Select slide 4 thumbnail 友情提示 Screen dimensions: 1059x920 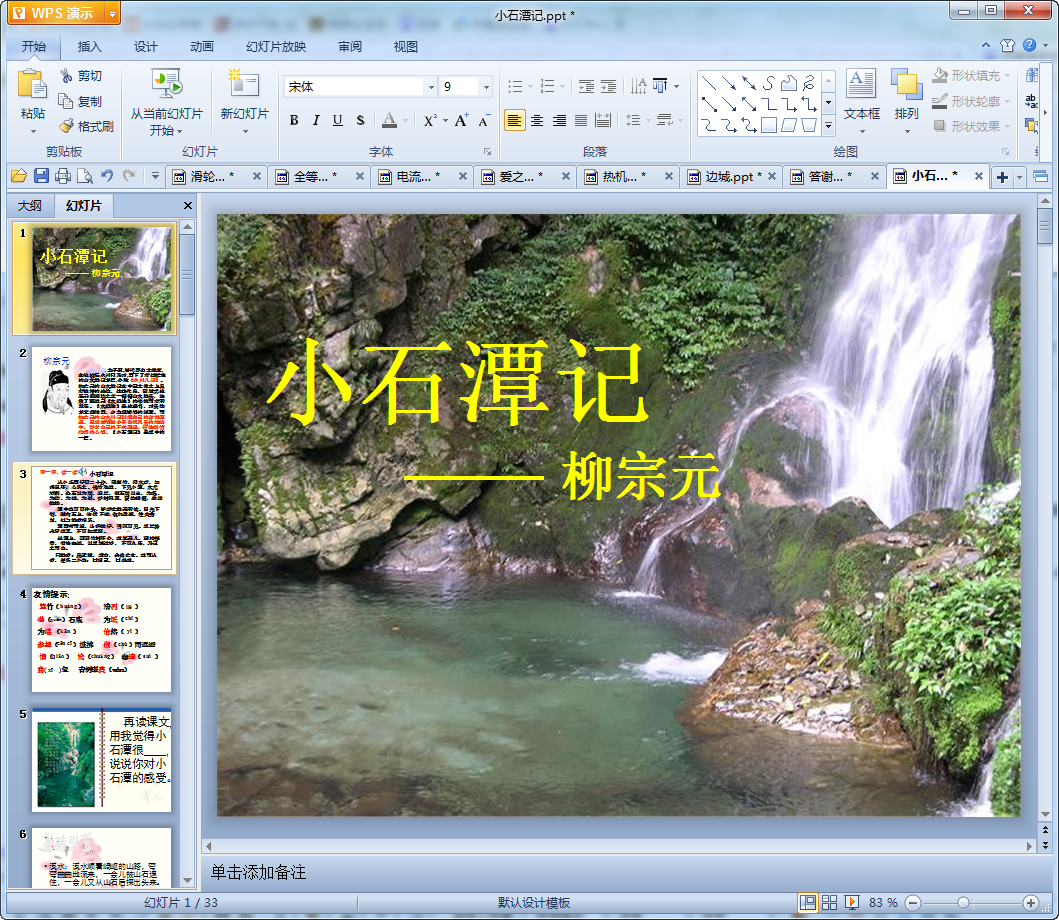(x=101, y=639)
